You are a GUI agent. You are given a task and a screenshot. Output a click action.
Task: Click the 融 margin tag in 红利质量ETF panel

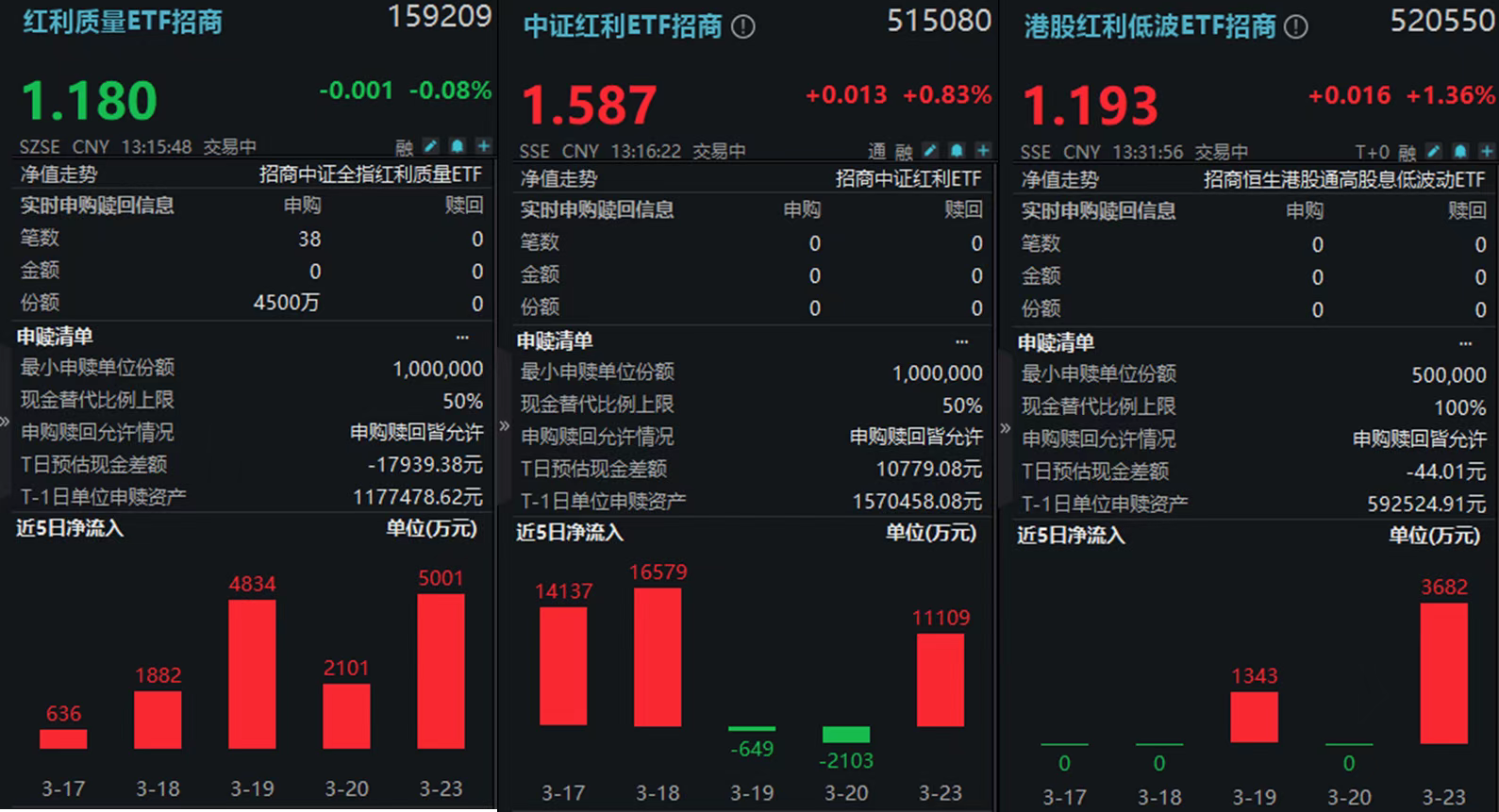[x=405, y=147]
